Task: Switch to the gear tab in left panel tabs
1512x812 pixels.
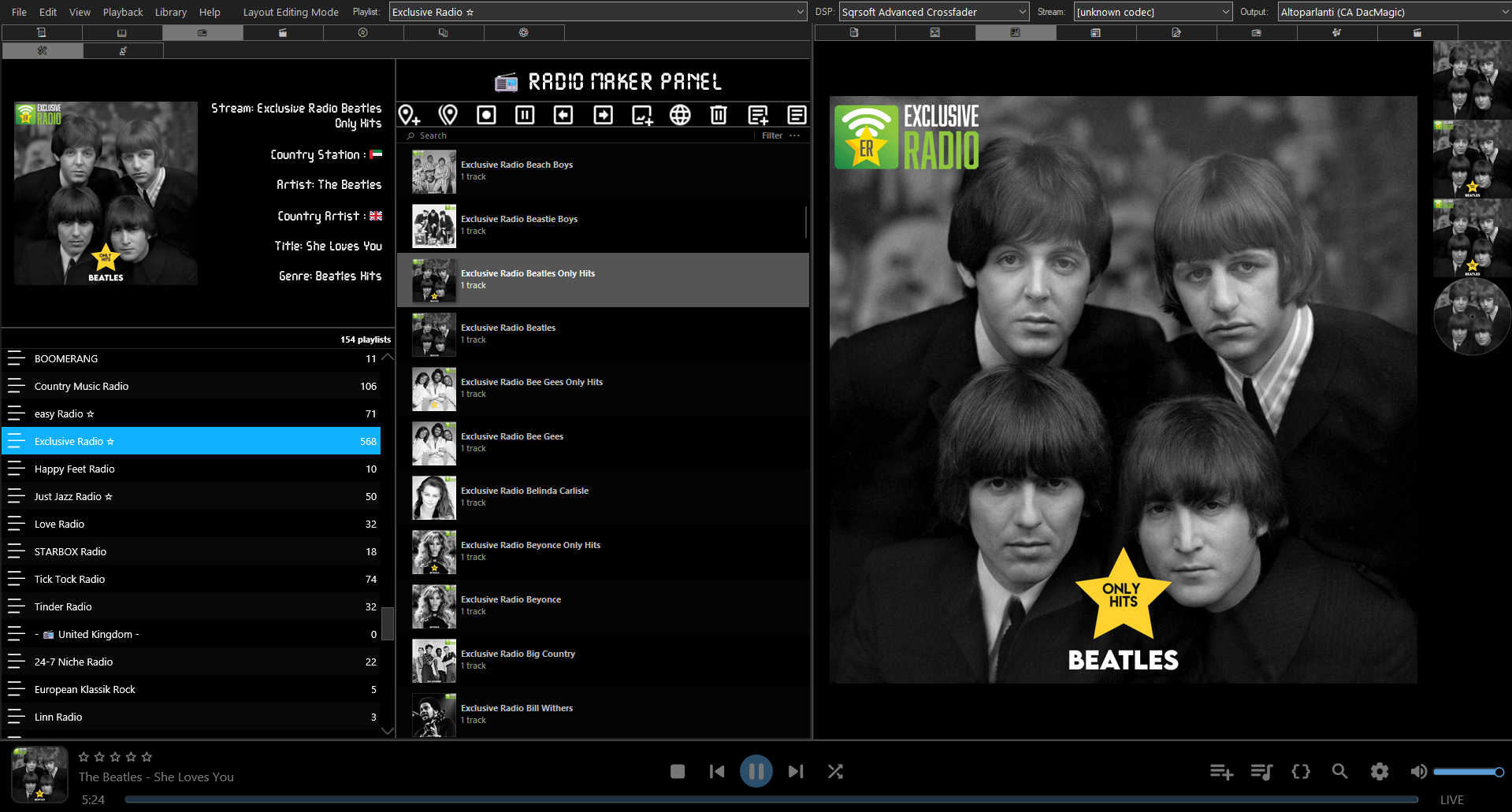Action: point(524,32)
